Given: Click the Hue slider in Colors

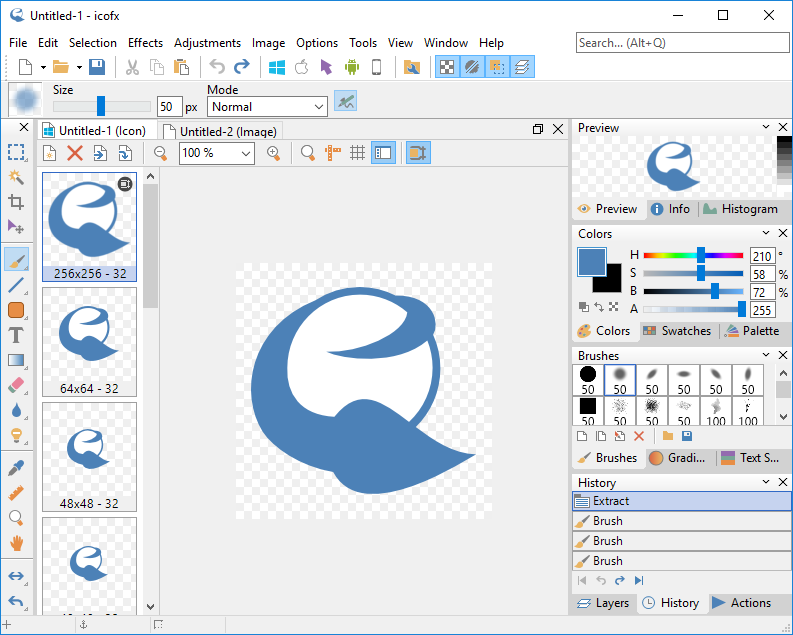Looking at the screenshot, I should coord(692,256).
